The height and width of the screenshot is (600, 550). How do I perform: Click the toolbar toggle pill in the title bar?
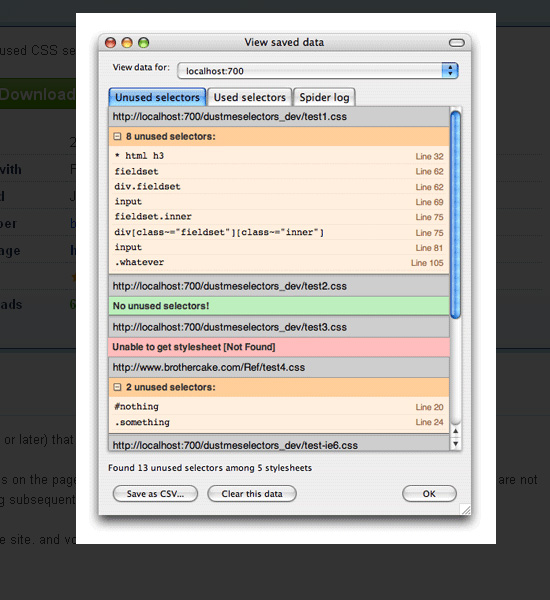457,42
